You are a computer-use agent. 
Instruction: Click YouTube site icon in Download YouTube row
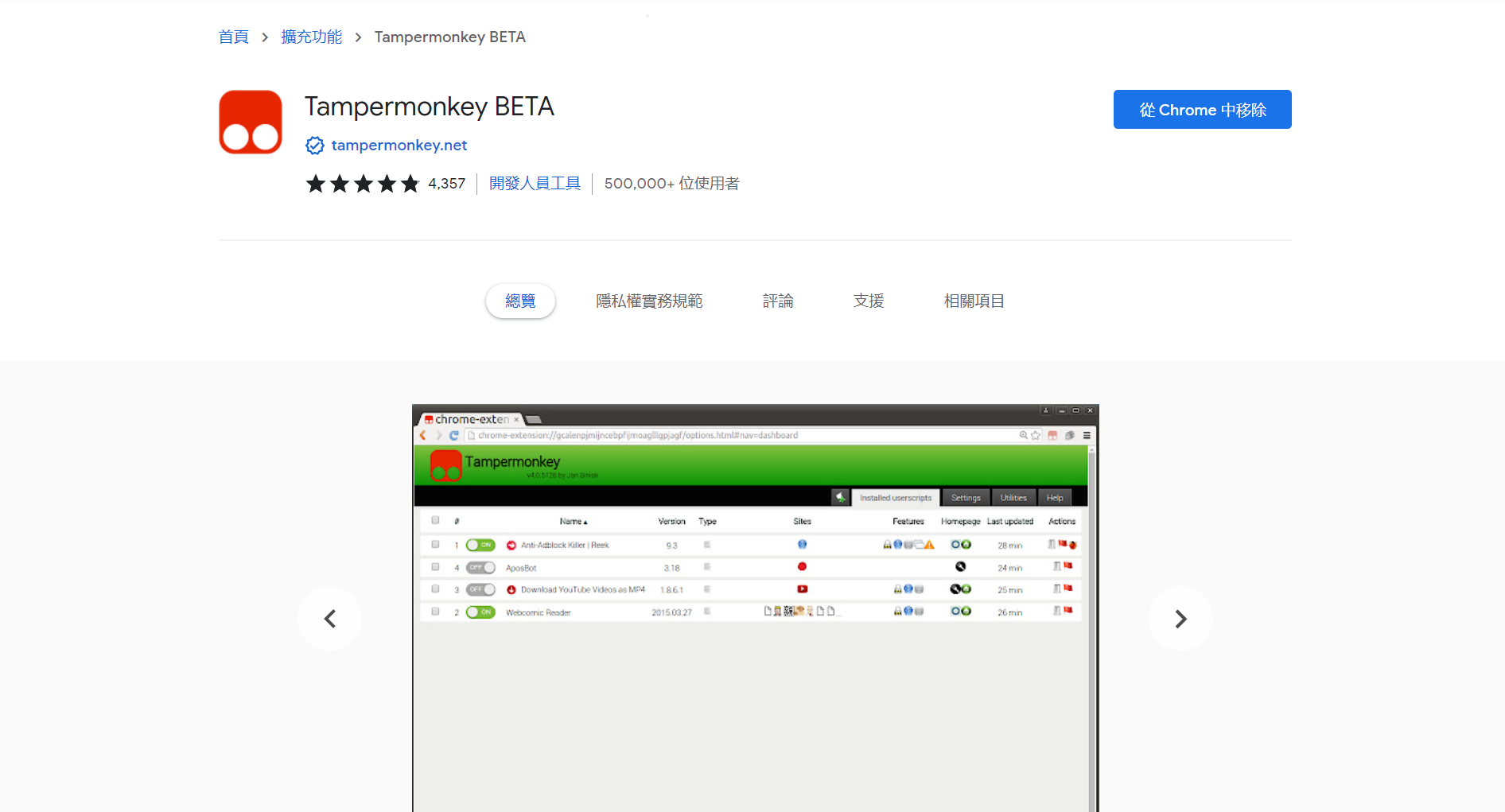pyautogui.click(x=802, y=589)
